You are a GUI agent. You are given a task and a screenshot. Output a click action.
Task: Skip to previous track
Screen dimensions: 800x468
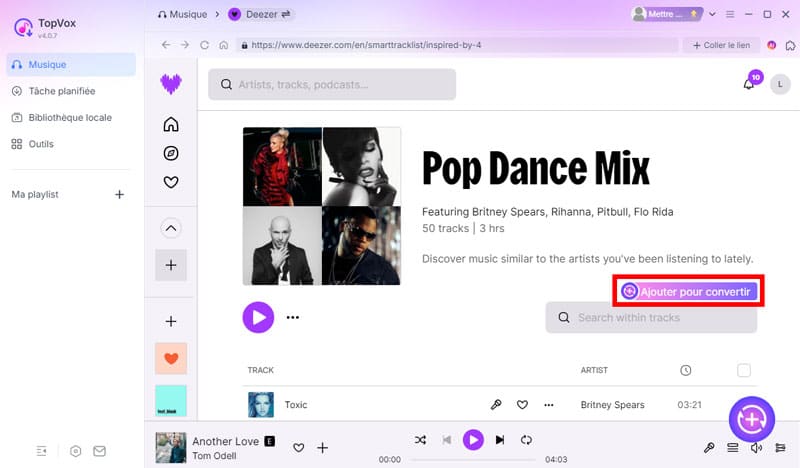point(447,439)
